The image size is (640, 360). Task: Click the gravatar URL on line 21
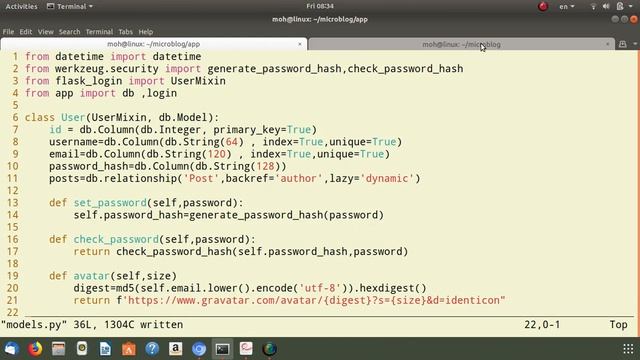(x=314, y=300)
